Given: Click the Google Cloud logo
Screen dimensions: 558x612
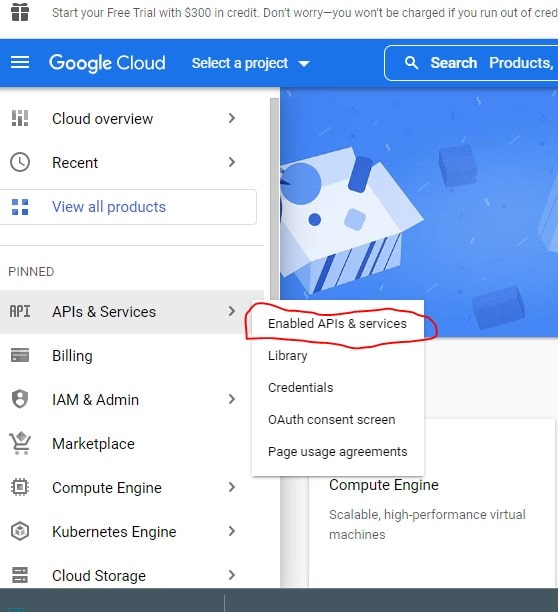Looking at the screenshot, I should [107, 63].
